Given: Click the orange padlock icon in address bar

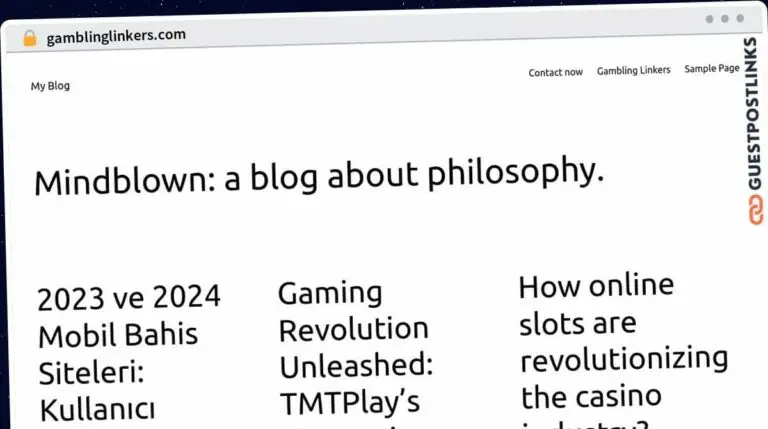Looking at the screenshot, I should [30, 38].
